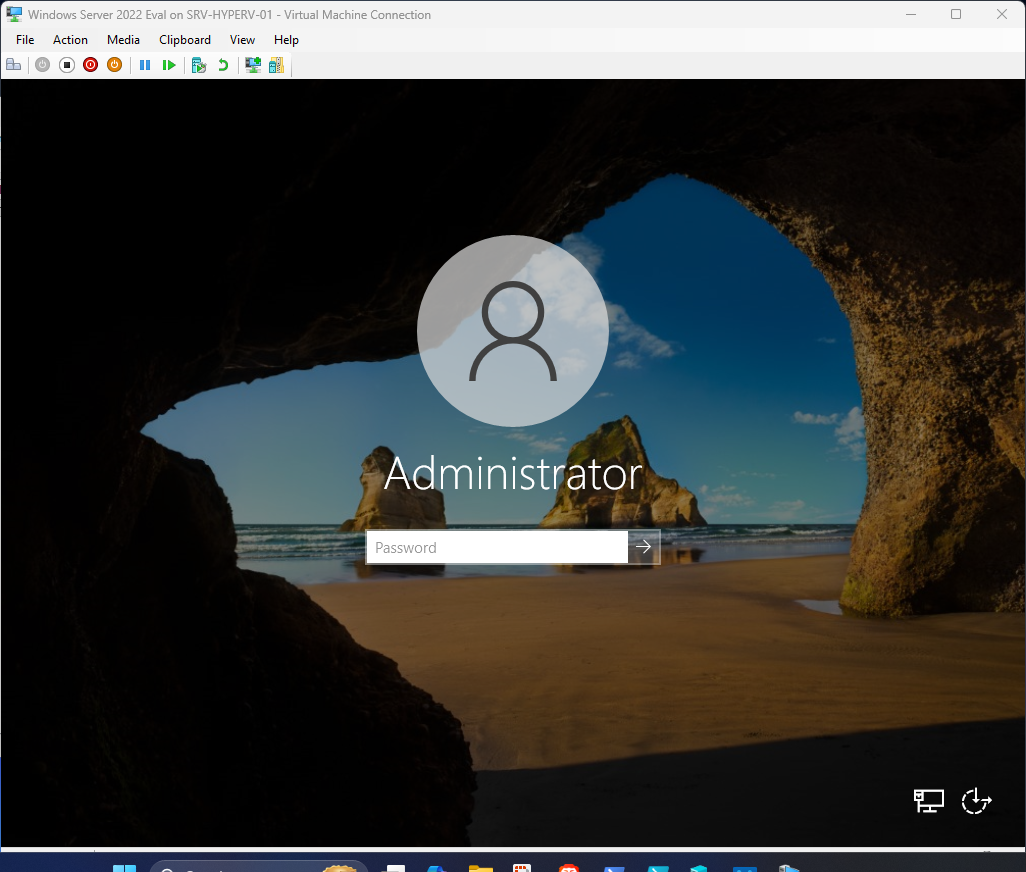Revert the VM to its last checkpoint
Image resolution: width=1026 pixels, height=872 pixels.
point(222,64)
